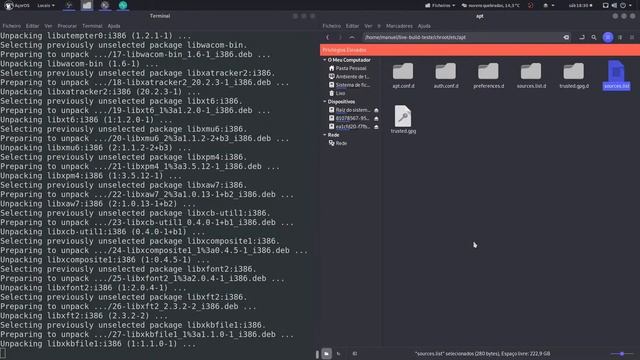Go back in the file manager
The image size is (640, 360).
(327, 37)
